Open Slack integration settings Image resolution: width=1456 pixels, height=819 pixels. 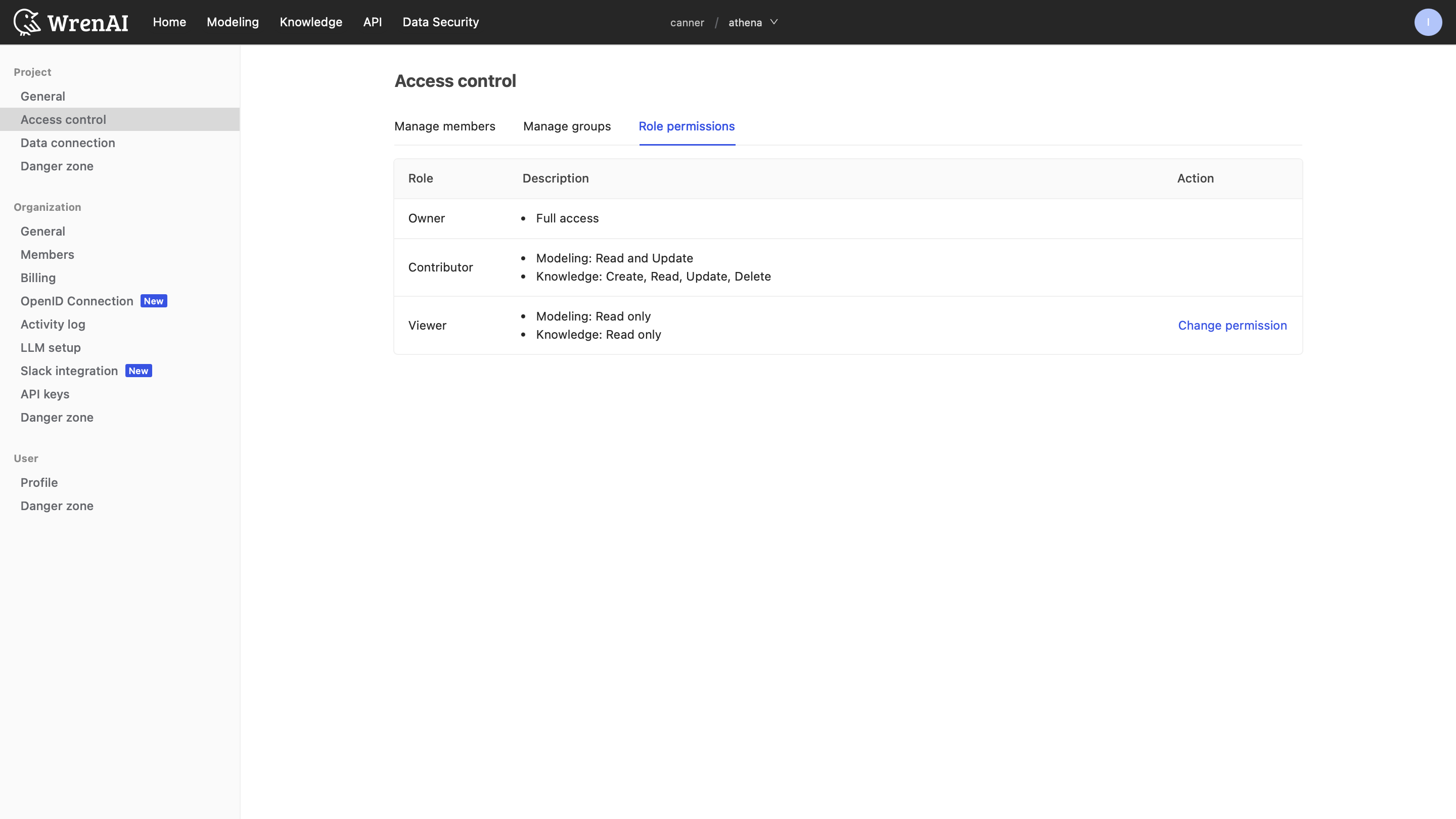coord(69,371)
